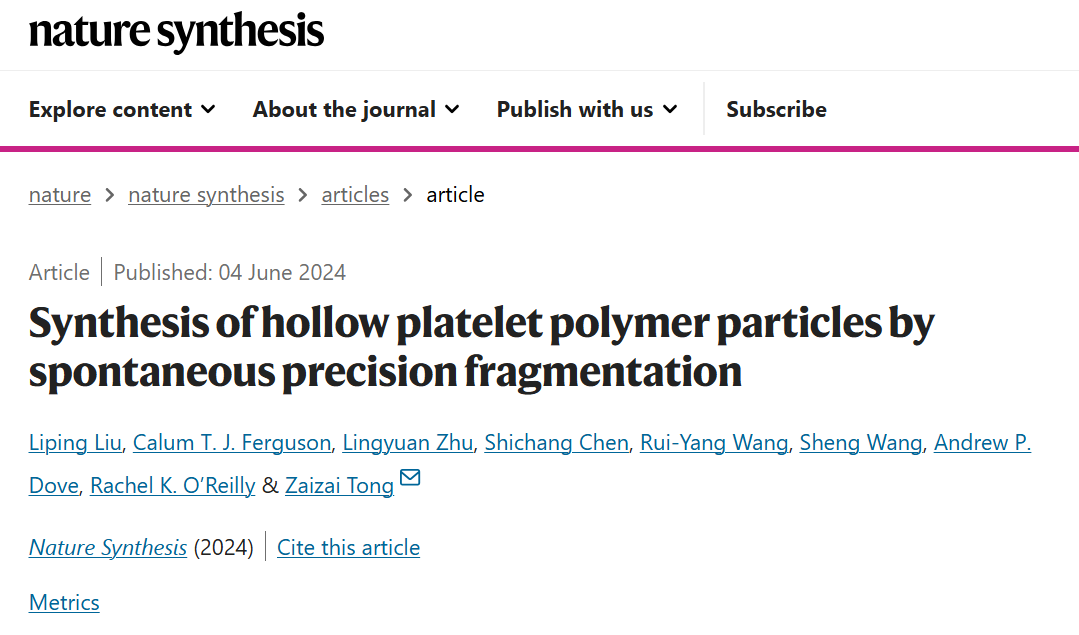Expand the Explore content dropdown

click(x=122, y=110)
